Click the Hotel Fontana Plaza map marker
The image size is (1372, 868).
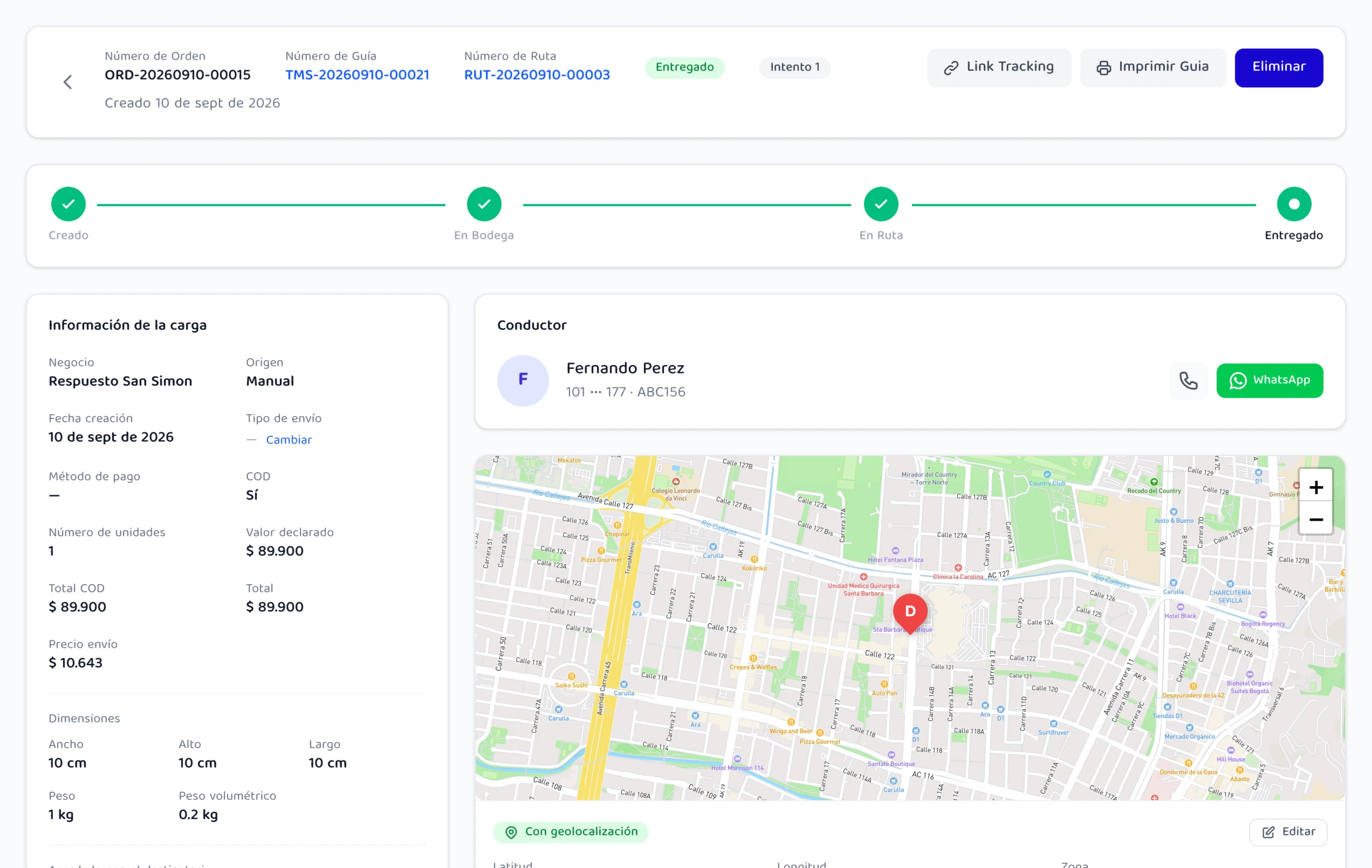[x=895, y=551]
